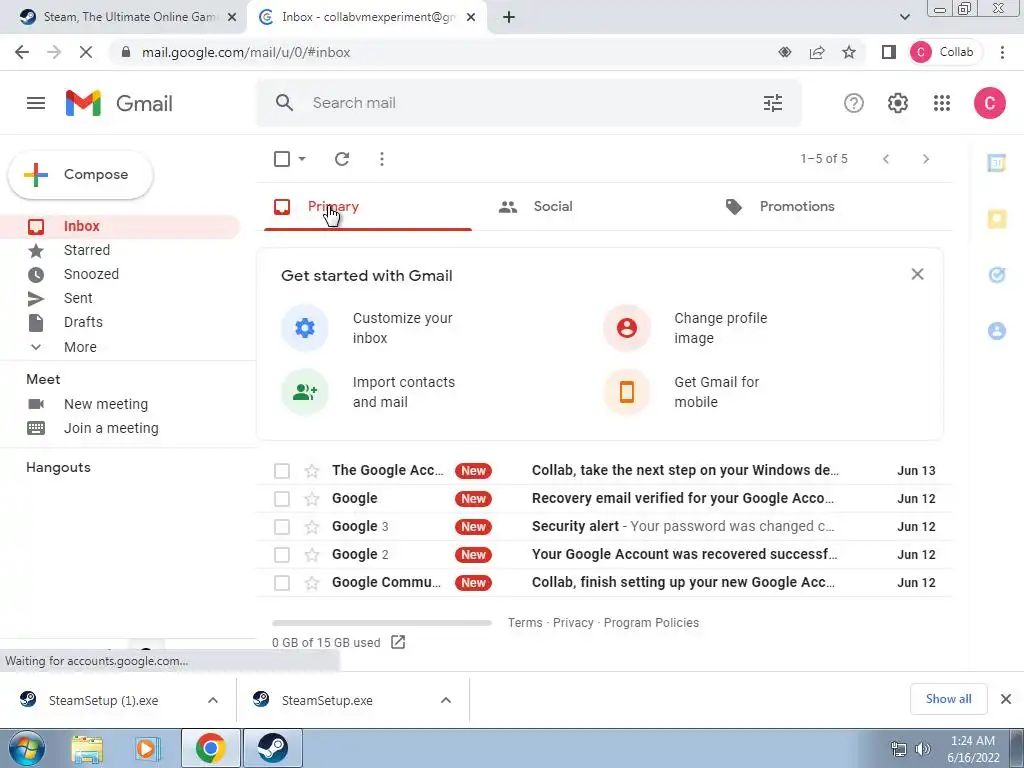
Task: Close the downloads bar
Action: click(x=1006, y=699)
